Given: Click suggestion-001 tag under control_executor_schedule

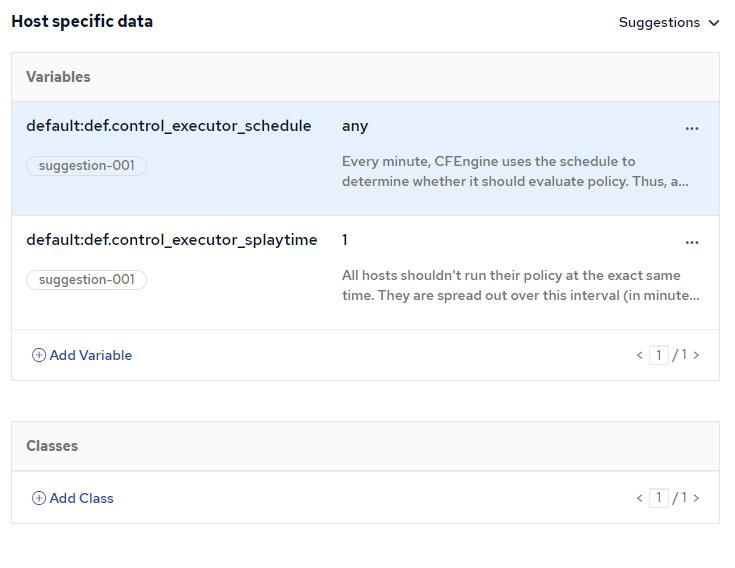Looking at the screenshot, I should (87, 166).
